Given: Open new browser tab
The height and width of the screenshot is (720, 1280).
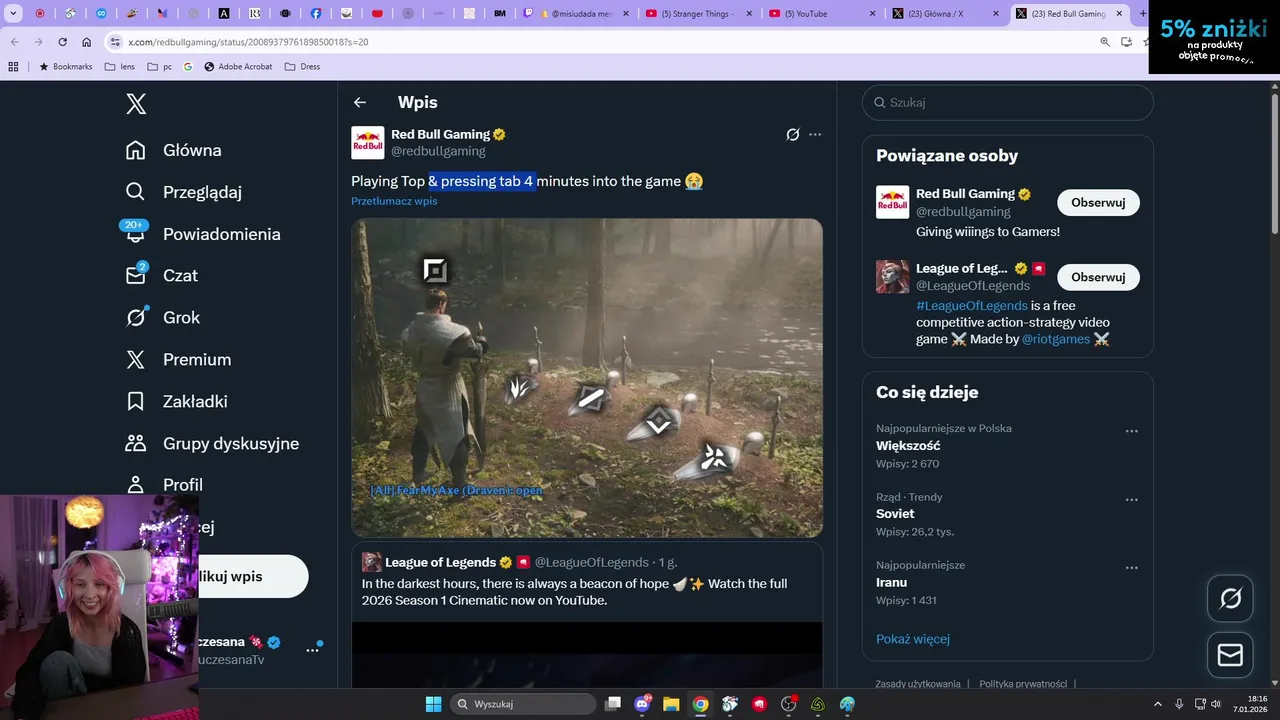Looking at the screenshot, I should pyautogui.click(x=1143, y=14).
